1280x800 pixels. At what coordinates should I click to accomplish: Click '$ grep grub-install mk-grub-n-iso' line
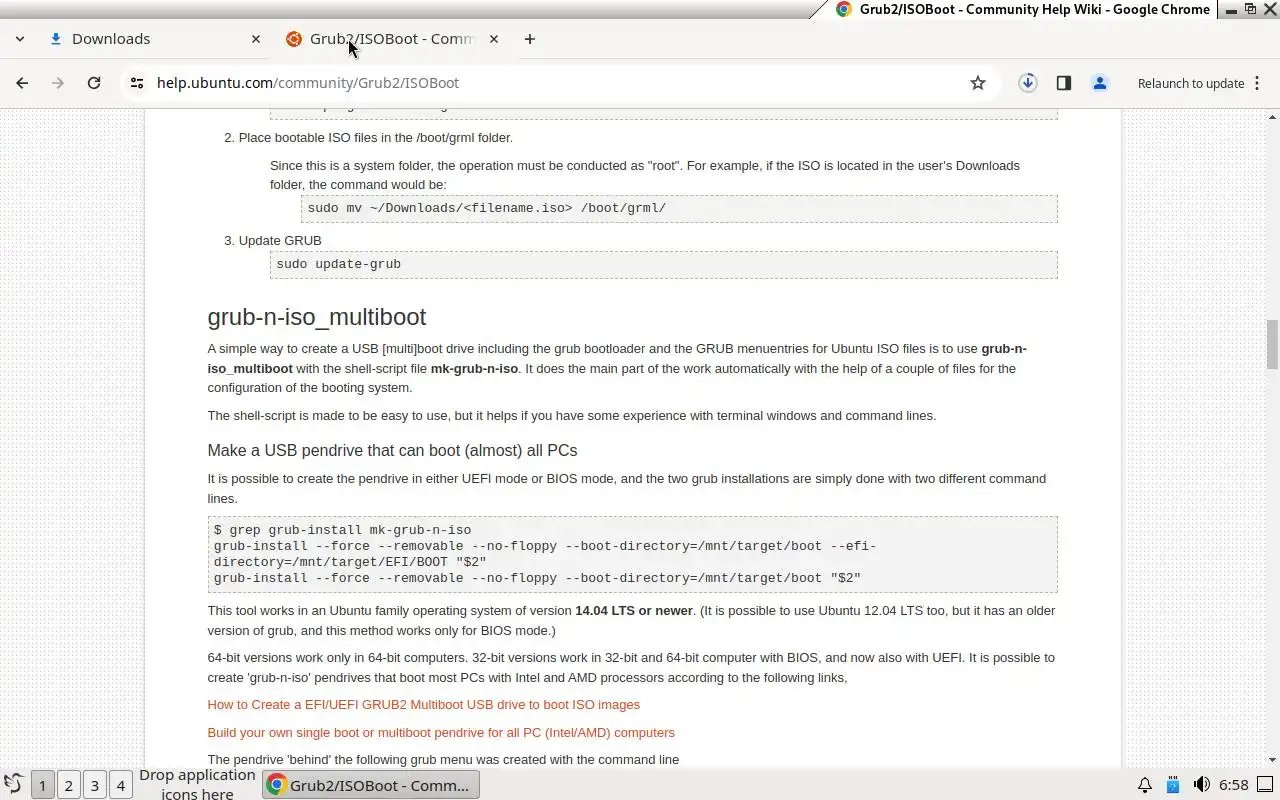pos(342,530)
